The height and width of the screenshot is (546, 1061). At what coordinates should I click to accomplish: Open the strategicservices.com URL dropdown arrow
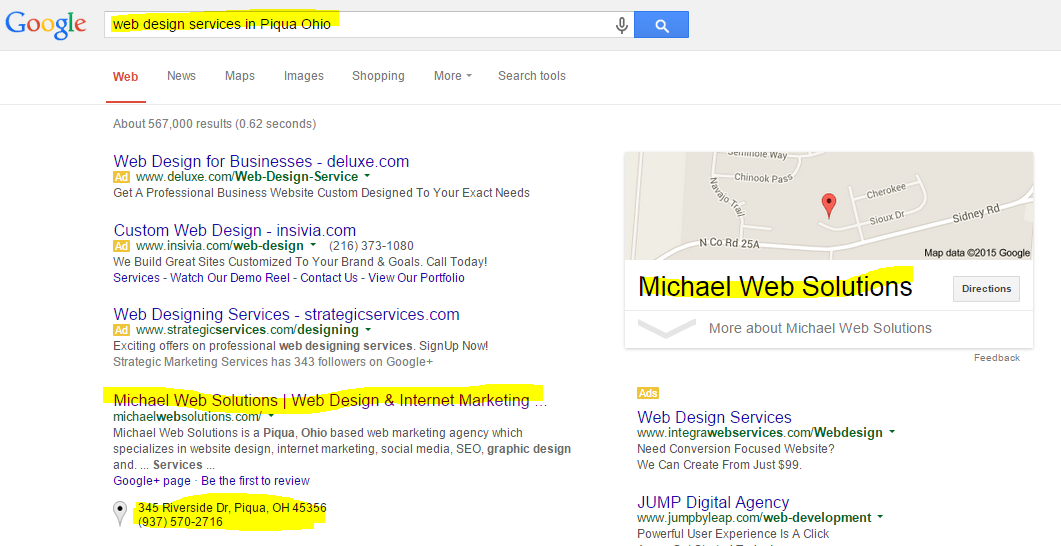click(x=368, y=329)
